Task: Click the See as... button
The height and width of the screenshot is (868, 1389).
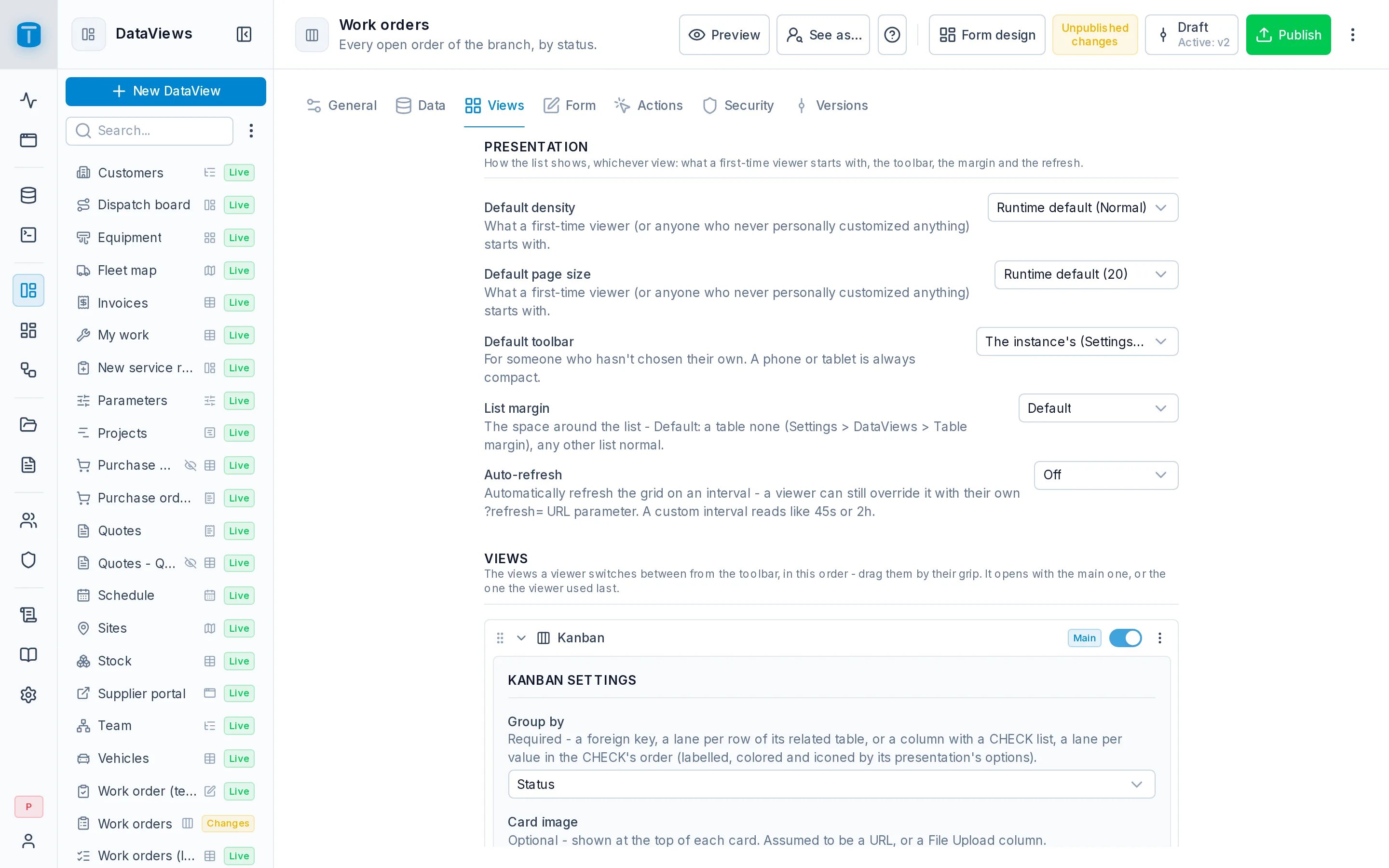Action: (823, 35)
